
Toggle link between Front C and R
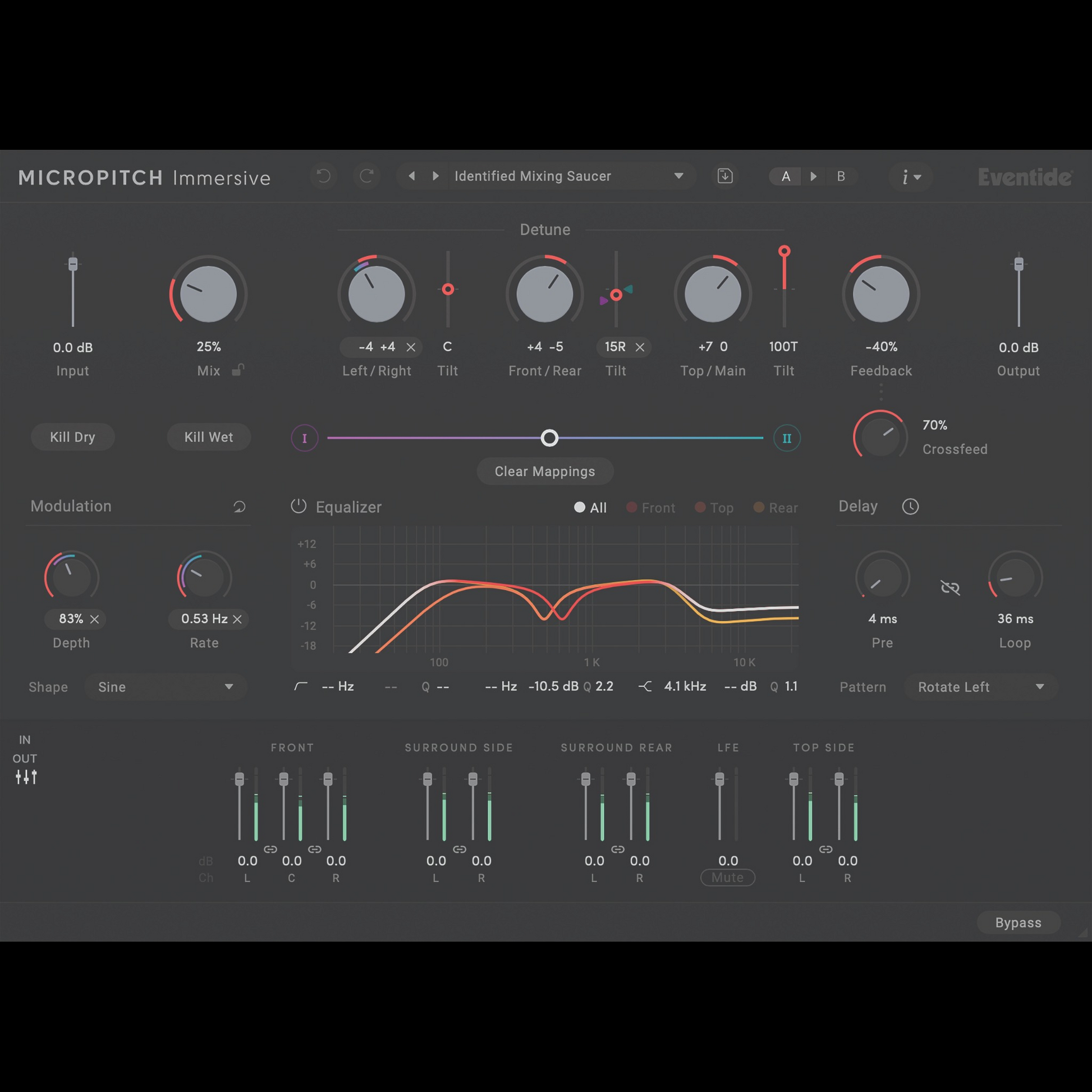click(x=315, y=850)
